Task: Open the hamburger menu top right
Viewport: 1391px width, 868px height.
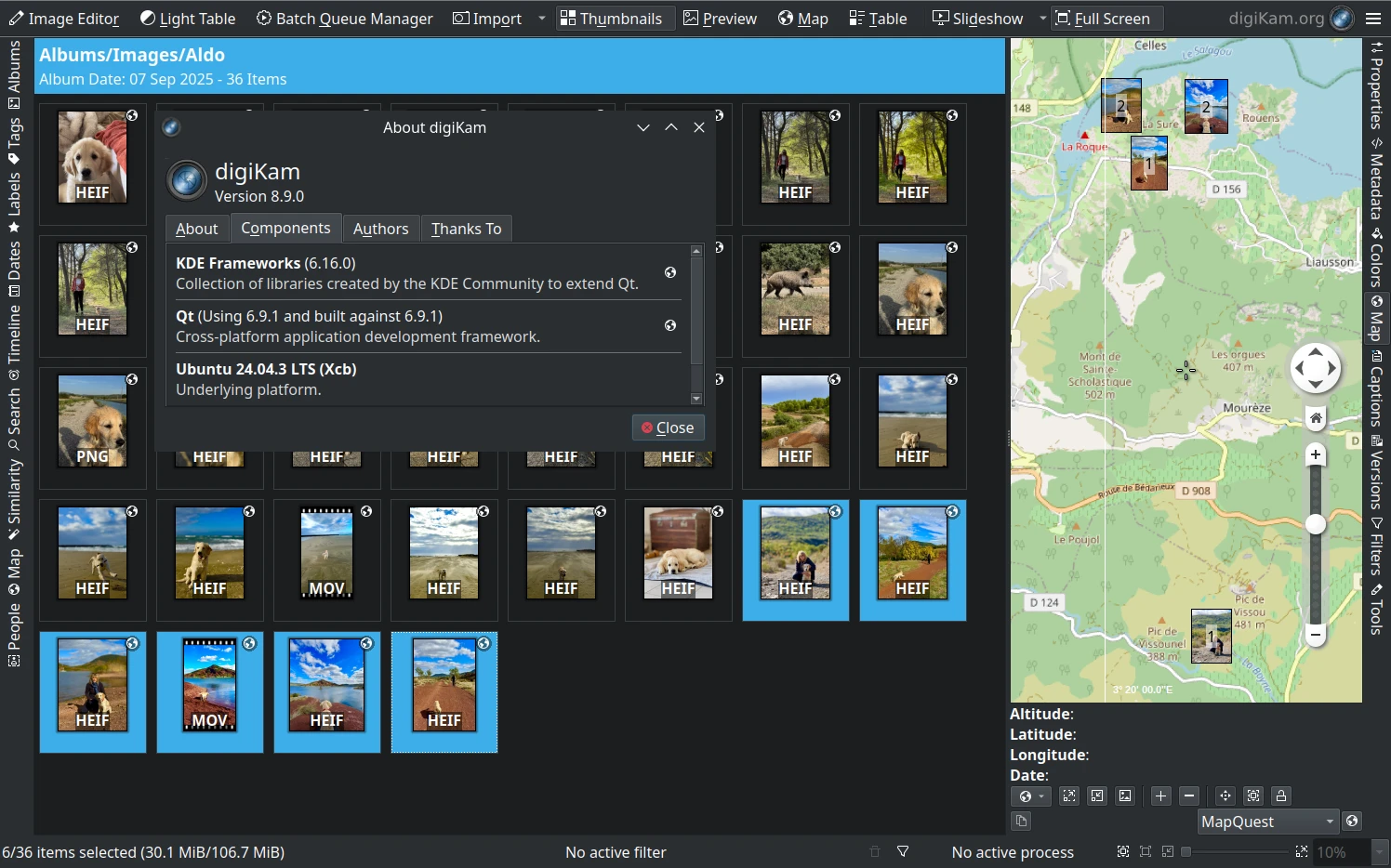Action: [1374, 18]
